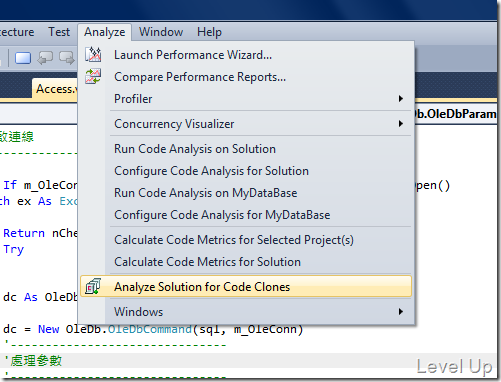Open the Test menu
Image resolution: width=501 pixels, height=382 pixels.
click(x=59, y=32)
